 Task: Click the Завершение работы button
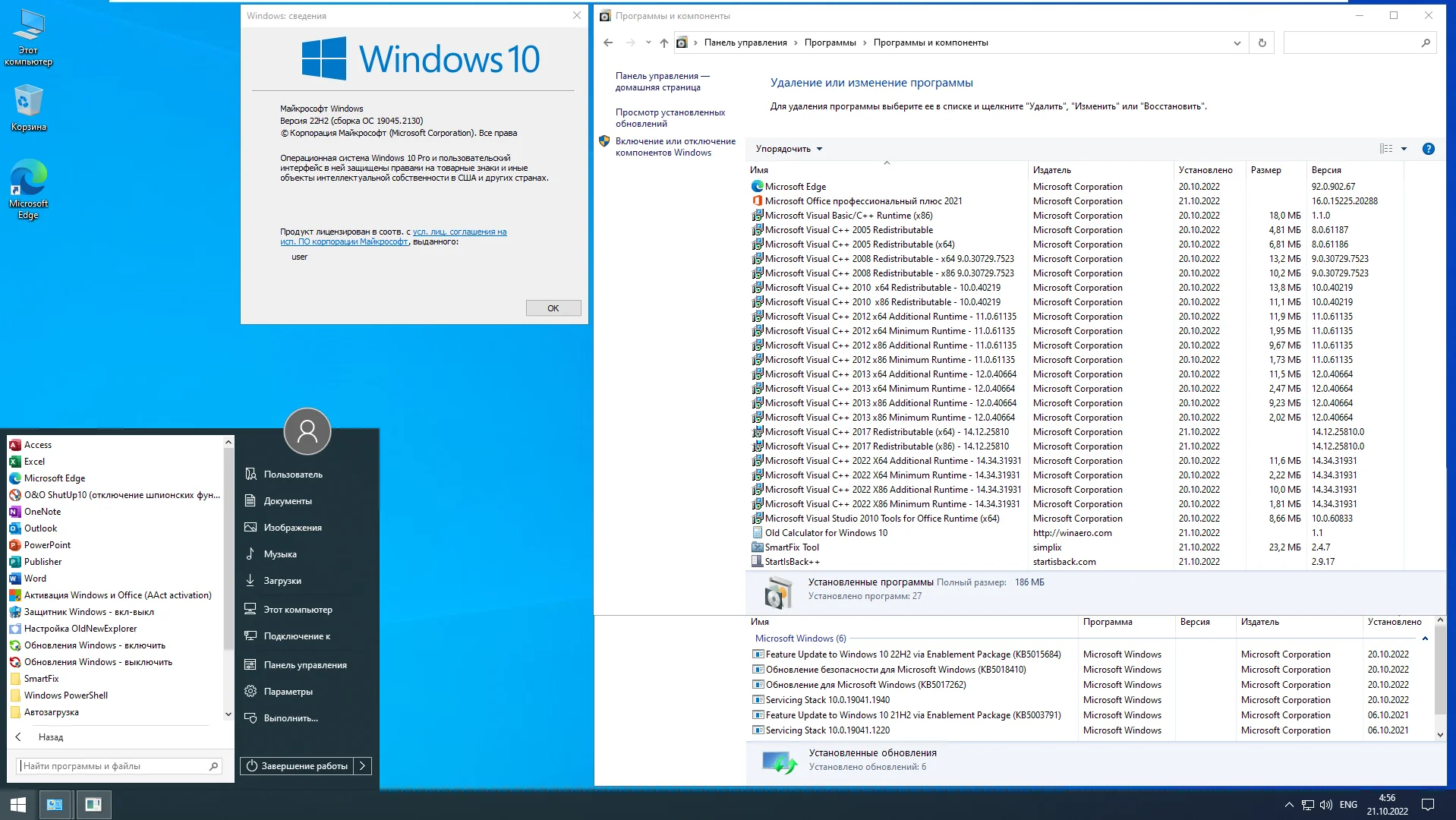(298, 766)
